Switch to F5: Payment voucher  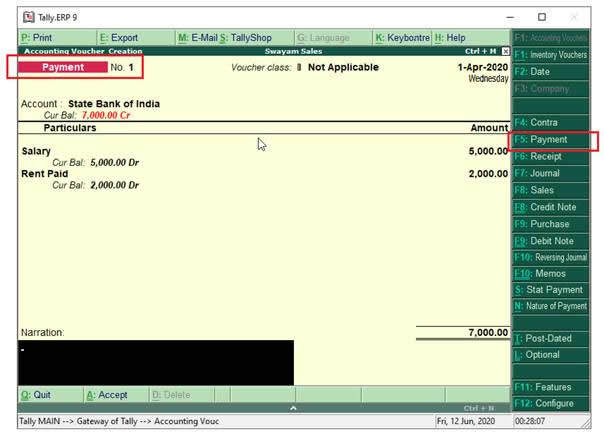[x=550, y=139]
